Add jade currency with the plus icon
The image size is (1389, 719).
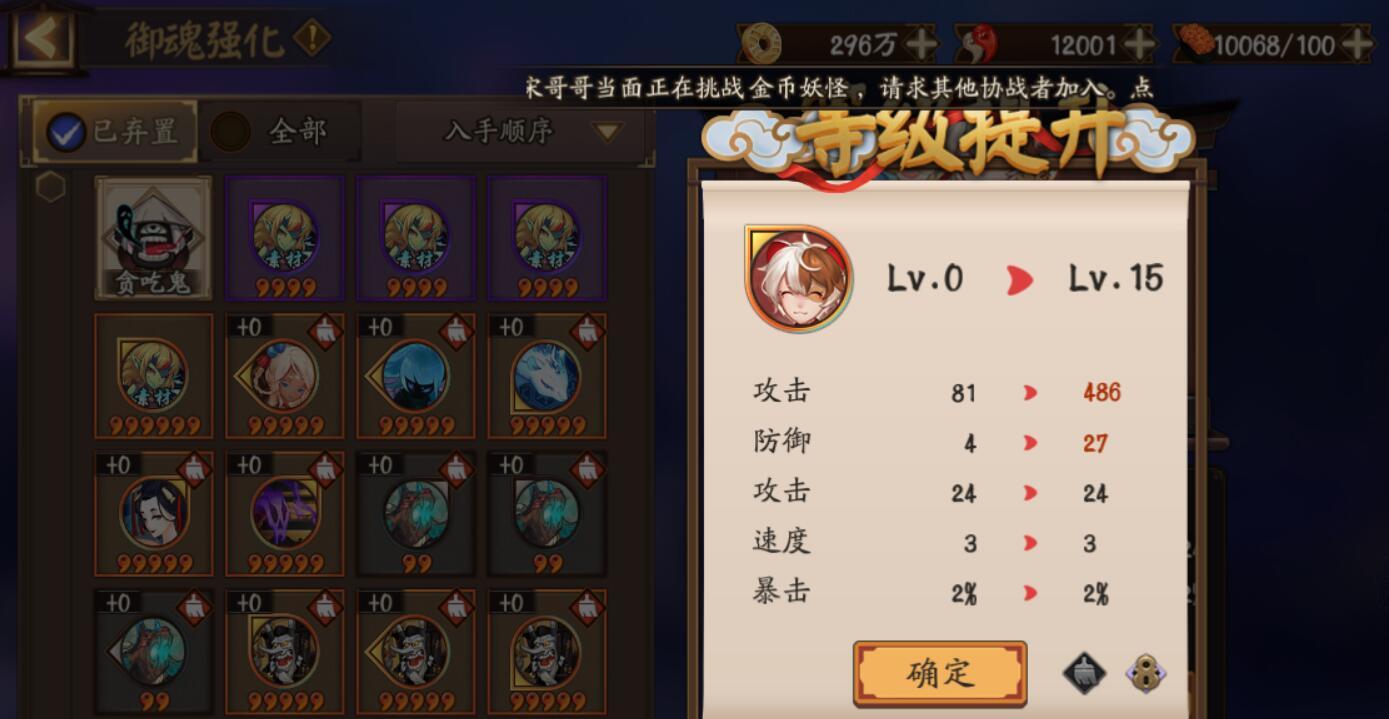click(x=1138, y=44)
